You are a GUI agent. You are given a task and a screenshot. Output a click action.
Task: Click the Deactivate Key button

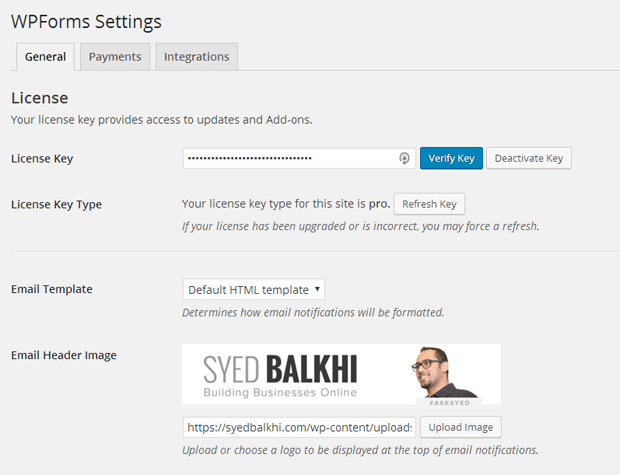click(x=529, y=158)
